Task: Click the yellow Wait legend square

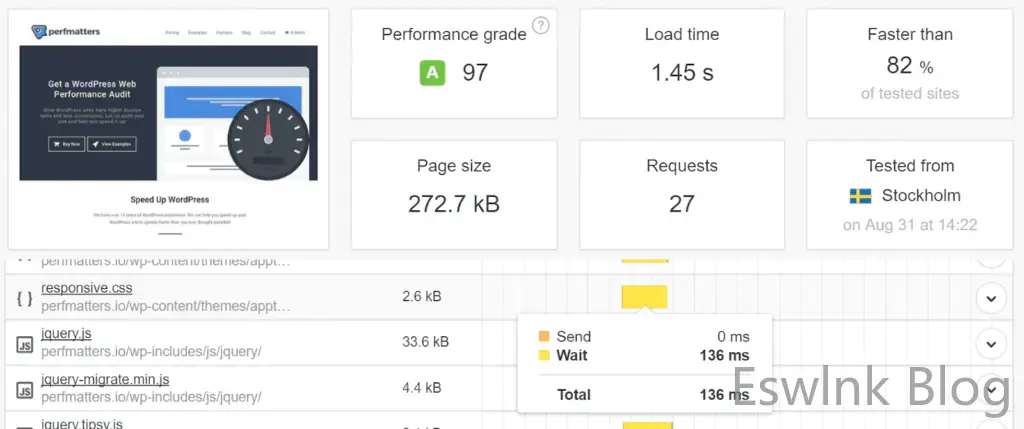Action: [x=544, y=355]
